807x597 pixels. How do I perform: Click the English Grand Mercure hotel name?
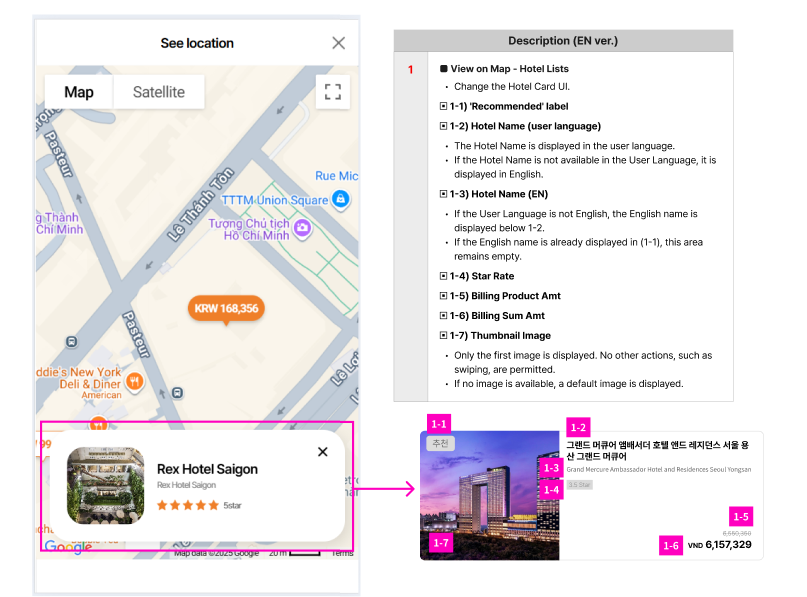(x=659, y=469)
